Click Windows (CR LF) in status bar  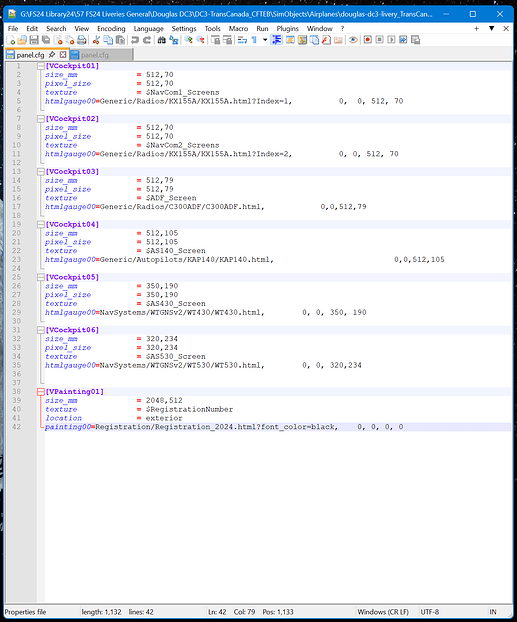tap(383, 612)
